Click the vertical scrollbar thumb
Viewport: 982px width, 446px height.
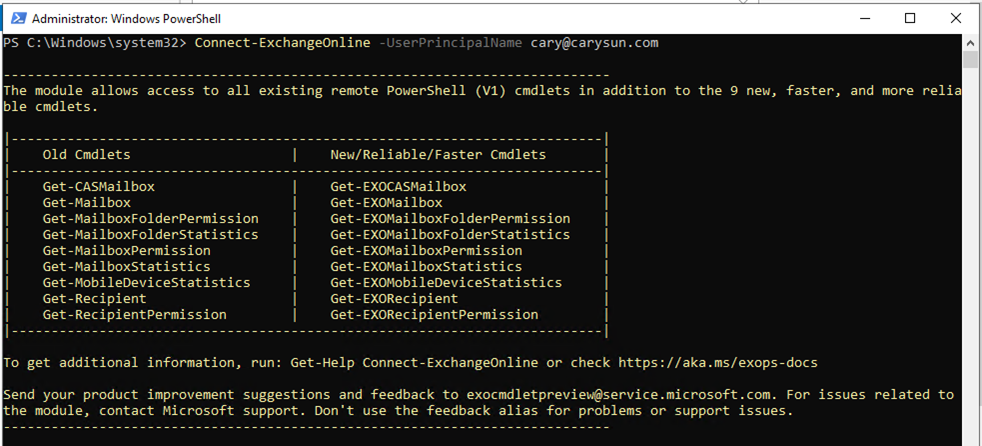point(970,60)
